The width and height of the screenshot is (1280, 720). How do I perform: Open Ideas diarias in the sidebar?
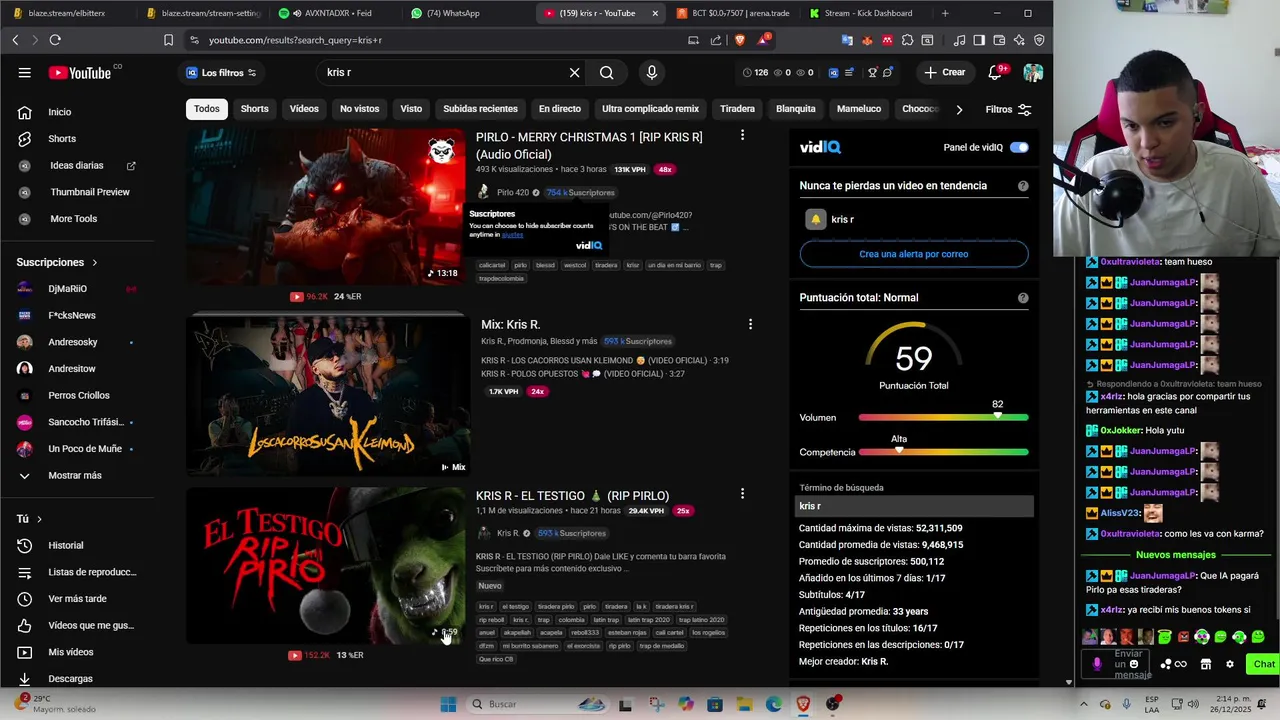coord(78,165)
